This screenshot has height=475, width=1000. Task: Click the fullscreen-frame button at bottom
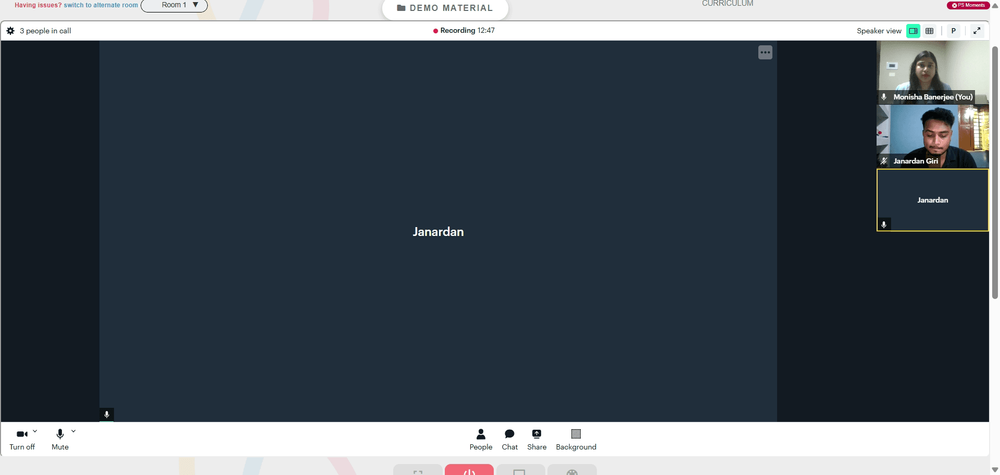pos(418,471)
